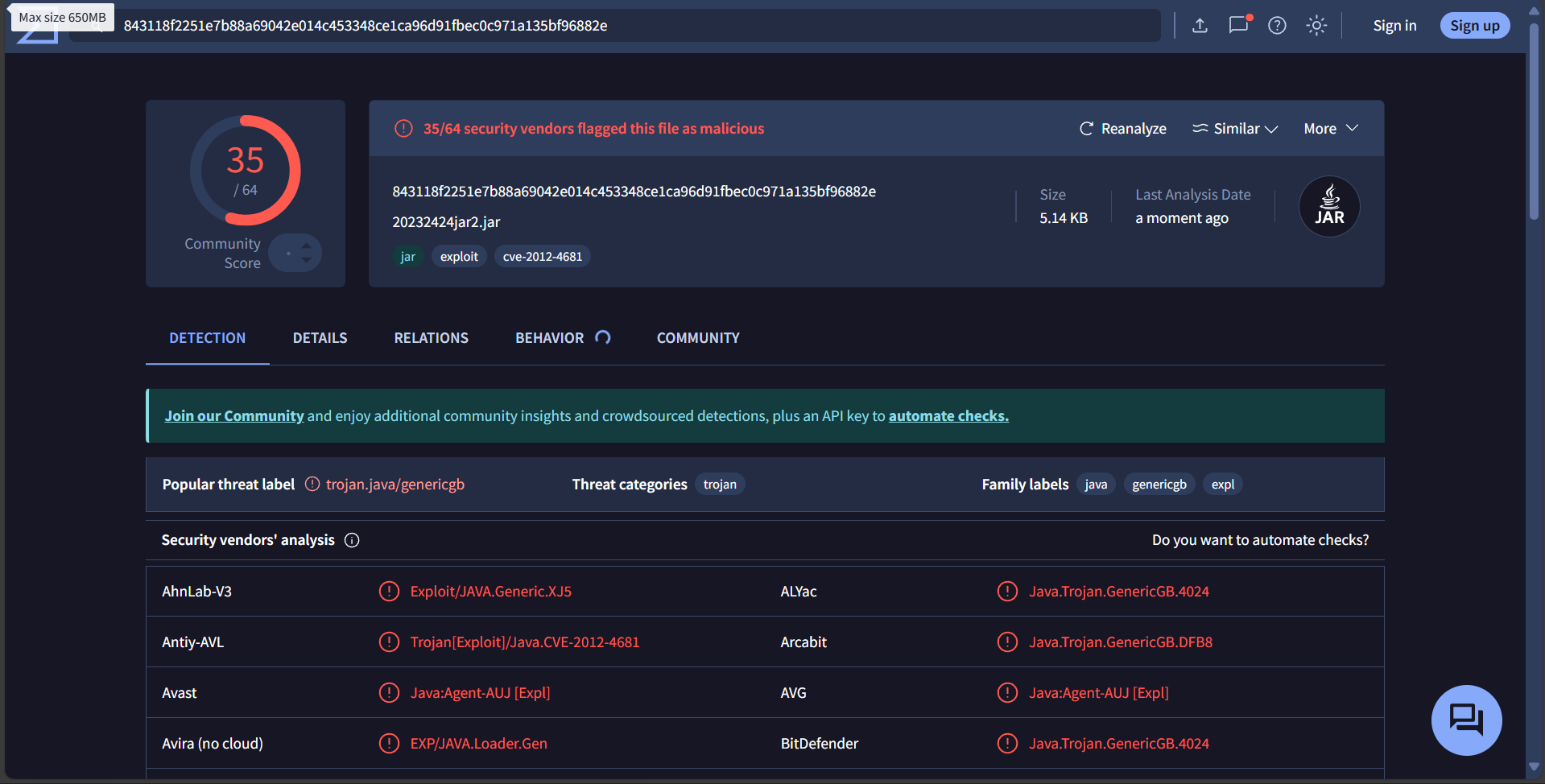Switch to the DETAILS tab
This screenshot has height=784, width=1545.
(320, 338)
